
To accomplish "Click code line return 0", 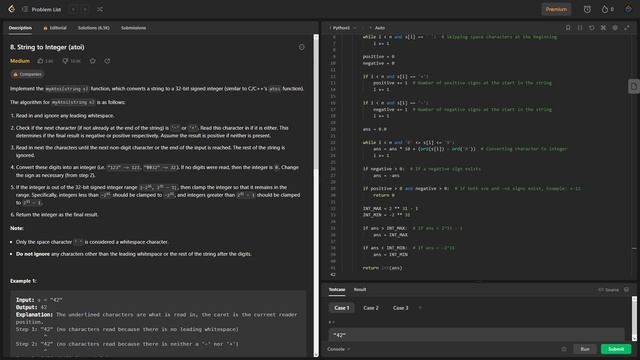I will (x=384, y=196).
